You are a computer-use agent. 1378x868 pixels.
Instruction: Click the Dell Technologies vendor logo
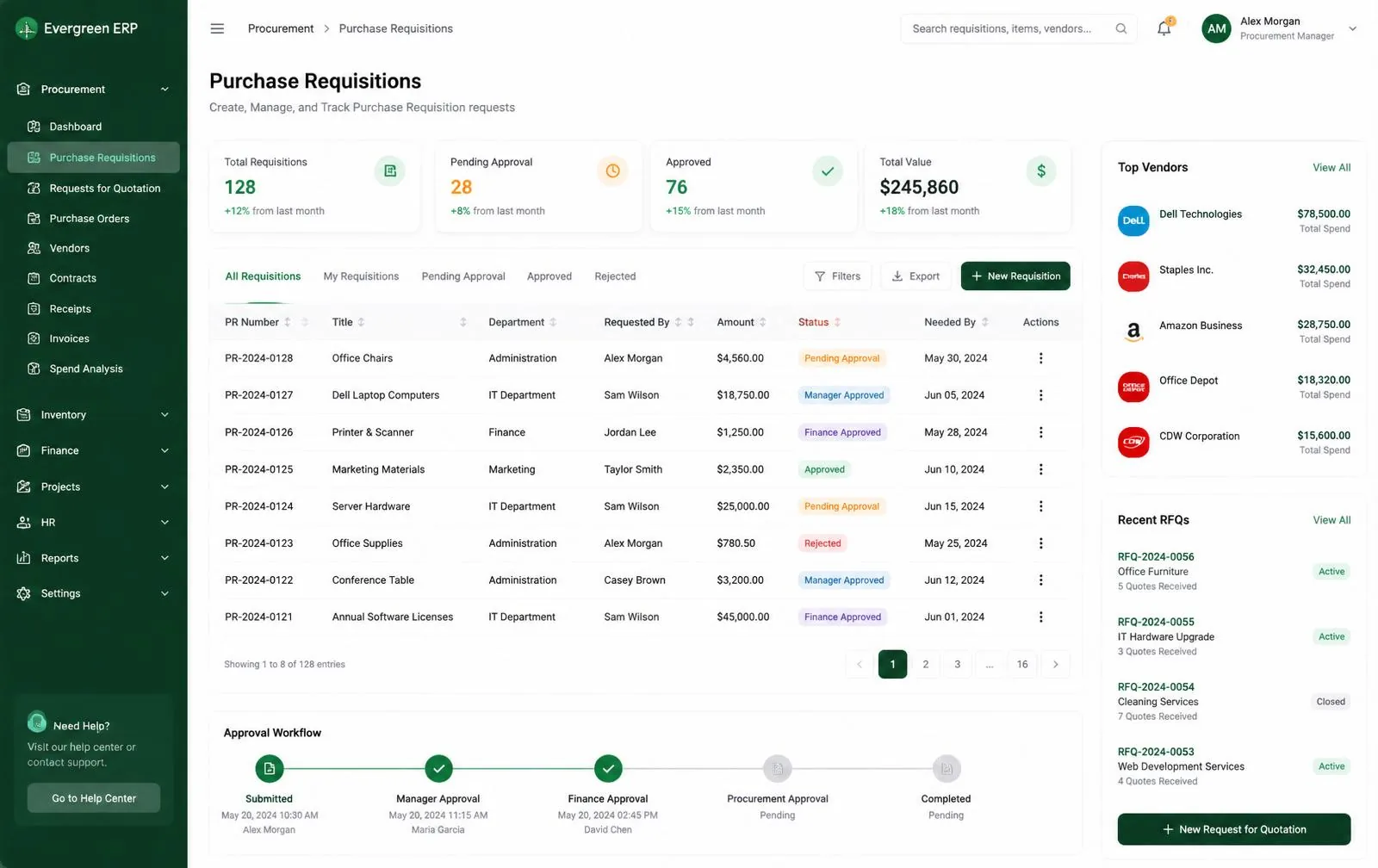click(x=1133, y=221)
